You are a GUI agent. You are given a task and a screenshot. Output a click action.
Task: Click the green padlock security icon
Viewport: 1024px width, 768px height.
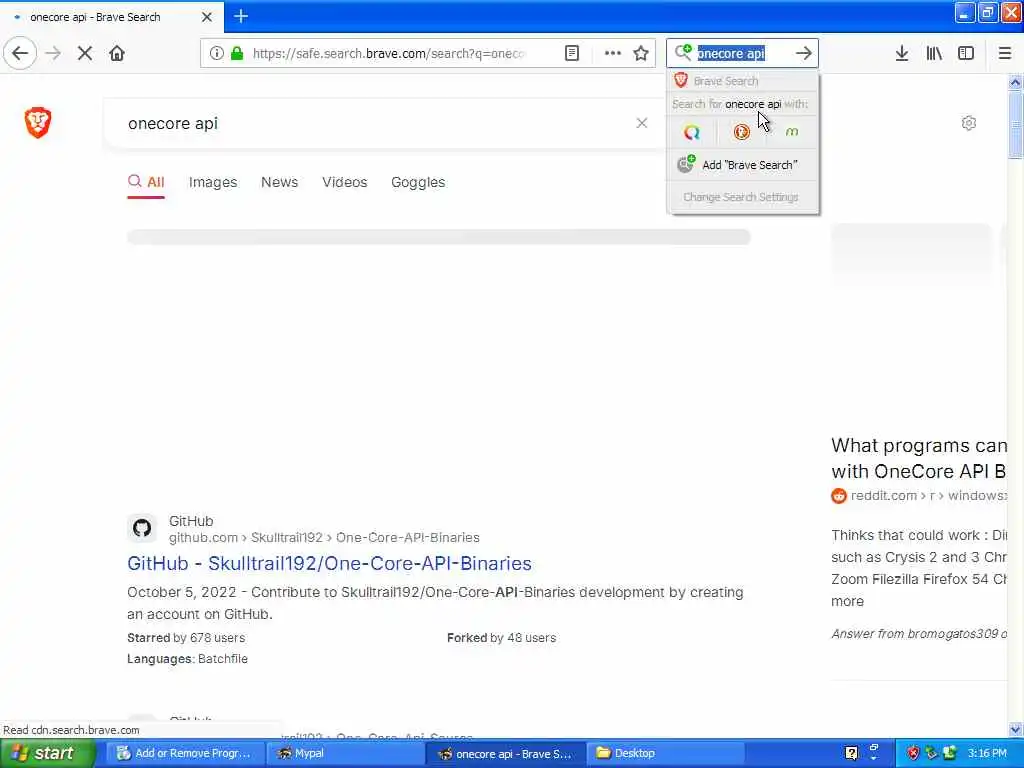pyautogui.click(x=237, y=54)
